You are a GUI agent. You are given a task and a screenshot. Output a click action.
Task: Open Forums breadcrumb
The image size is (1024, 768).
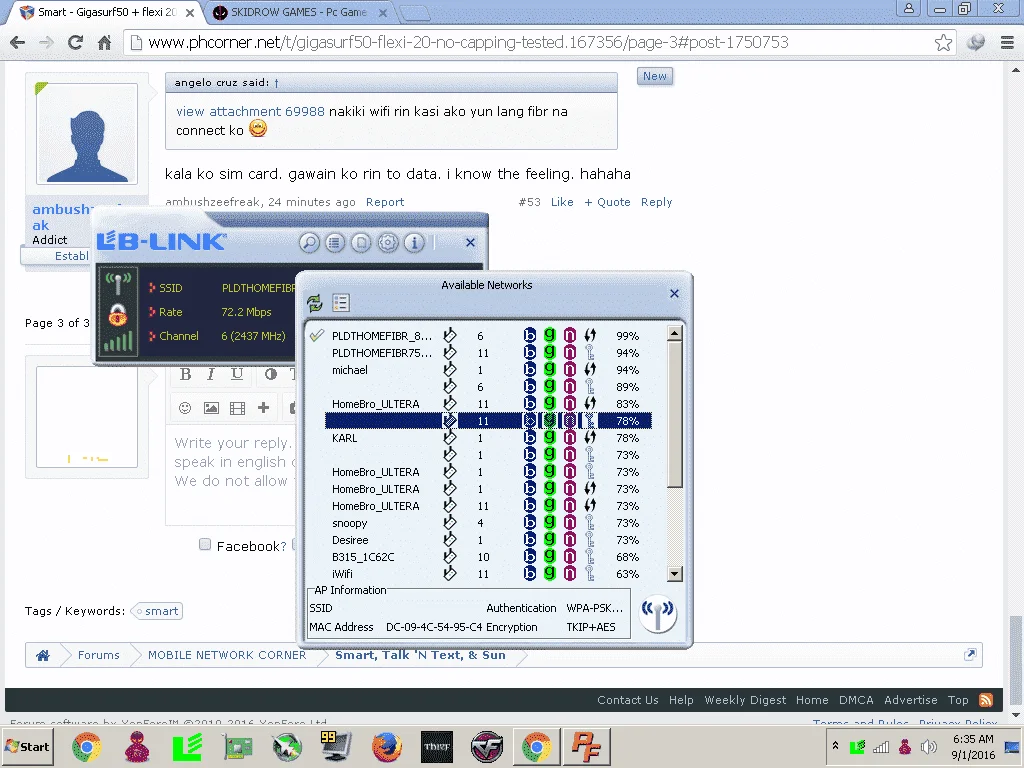pyautogui.click(x=99, y=655)
